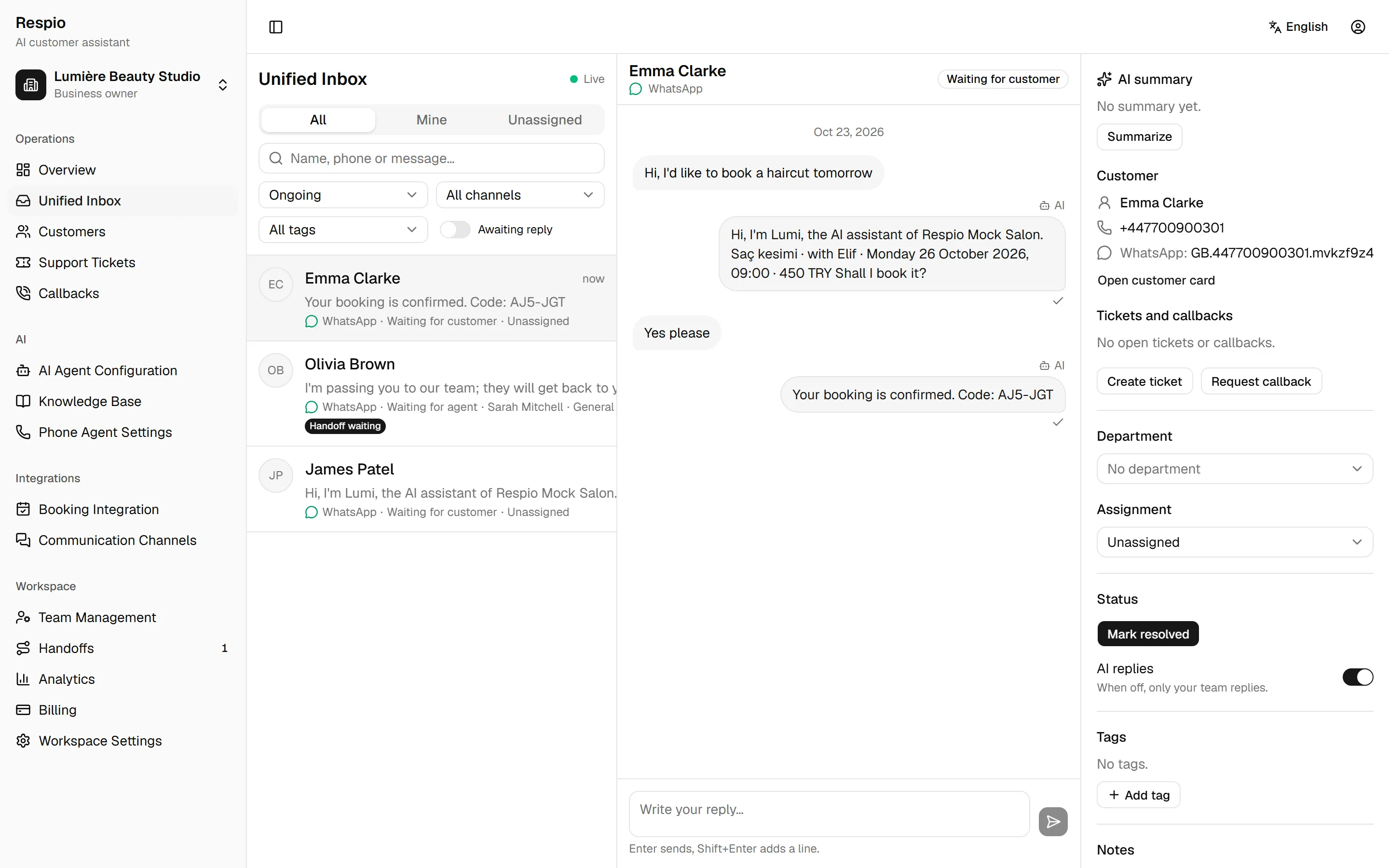
Task: Open the All tags dropdown
Action: (342, 230)
